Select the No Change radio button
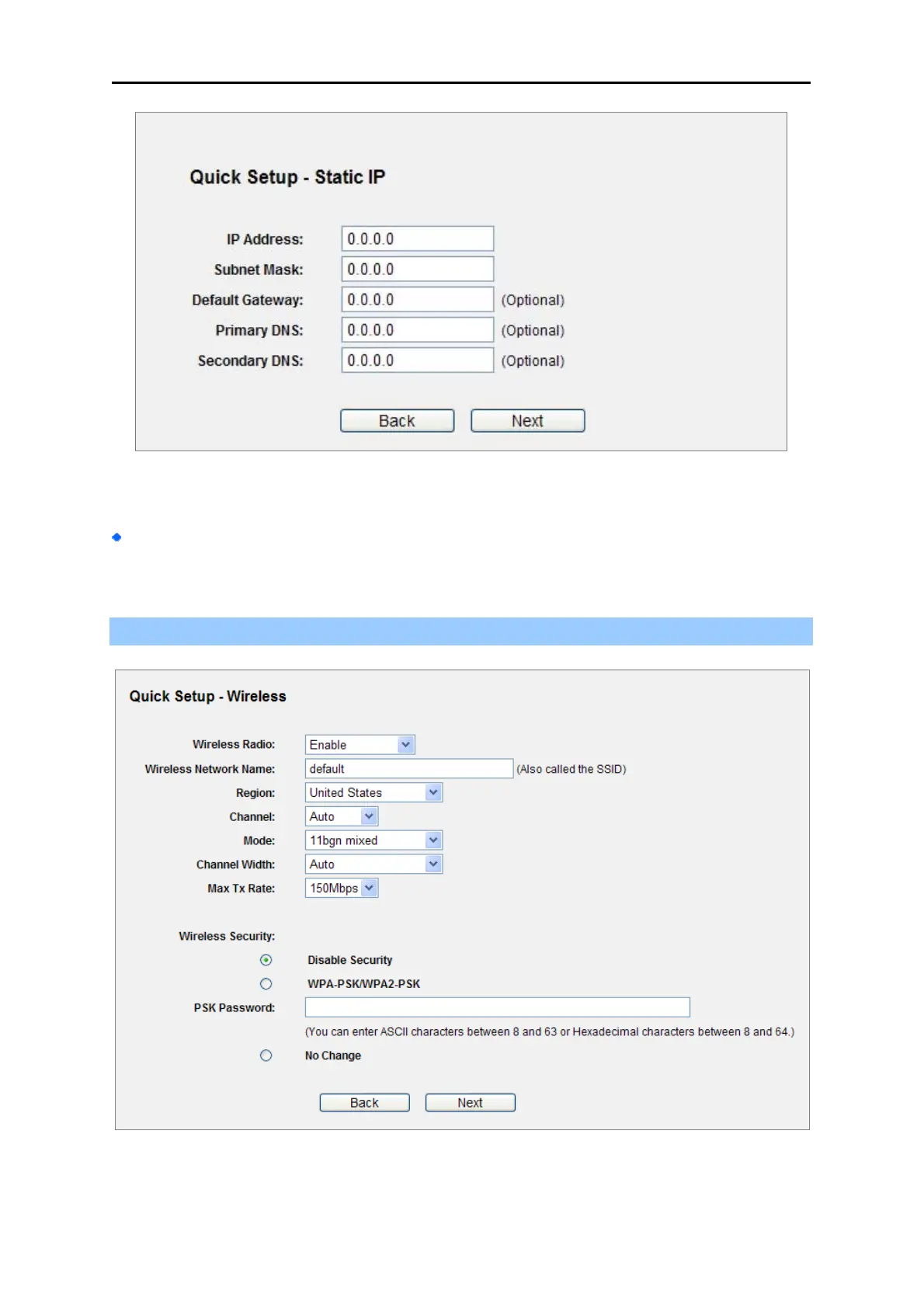This screenshot has height=1308, width=924. coord(266,1056)
